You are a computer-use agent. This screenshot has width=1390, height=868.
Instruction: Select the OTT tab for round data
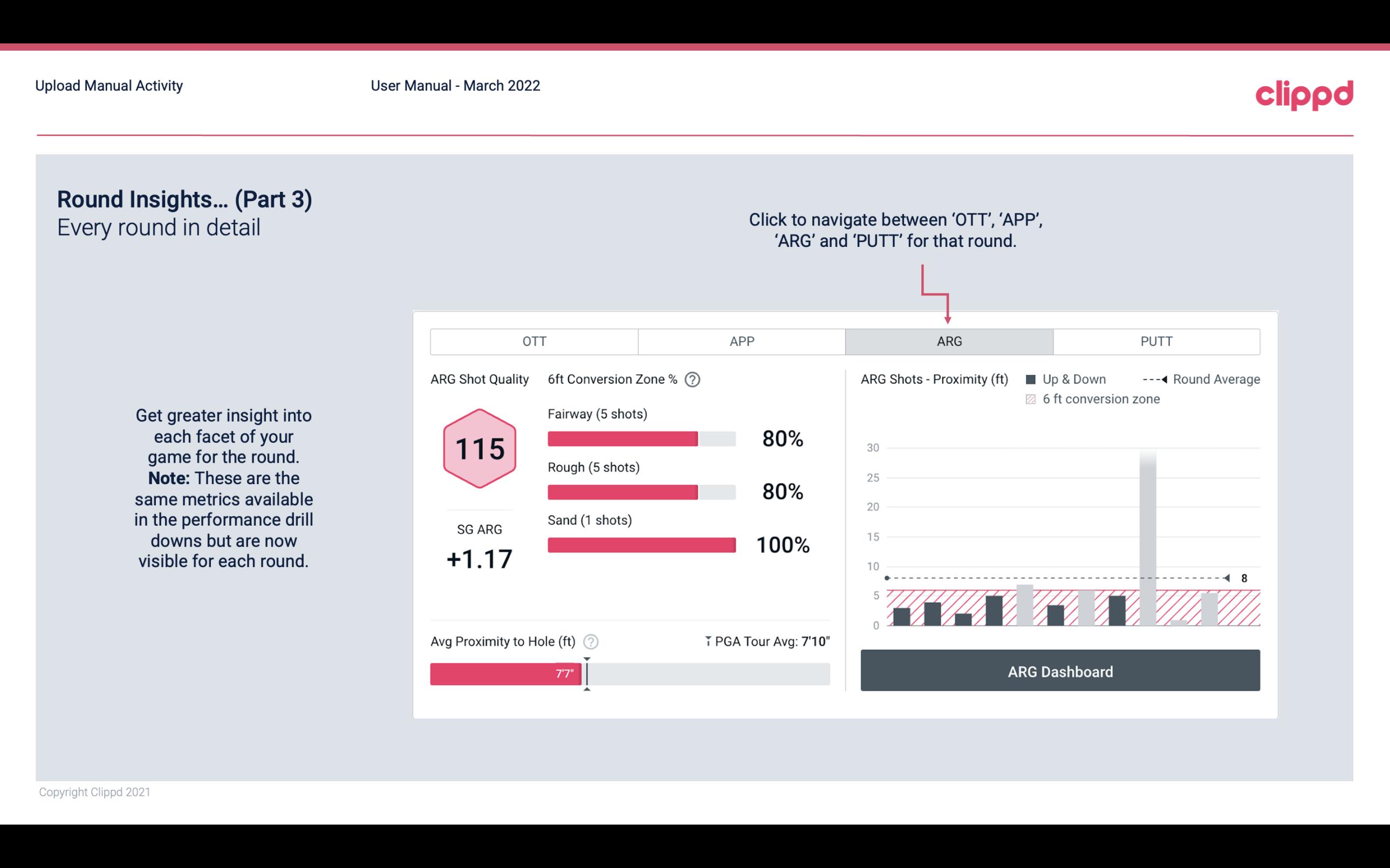pyautogui.click(x=534, y=341)
